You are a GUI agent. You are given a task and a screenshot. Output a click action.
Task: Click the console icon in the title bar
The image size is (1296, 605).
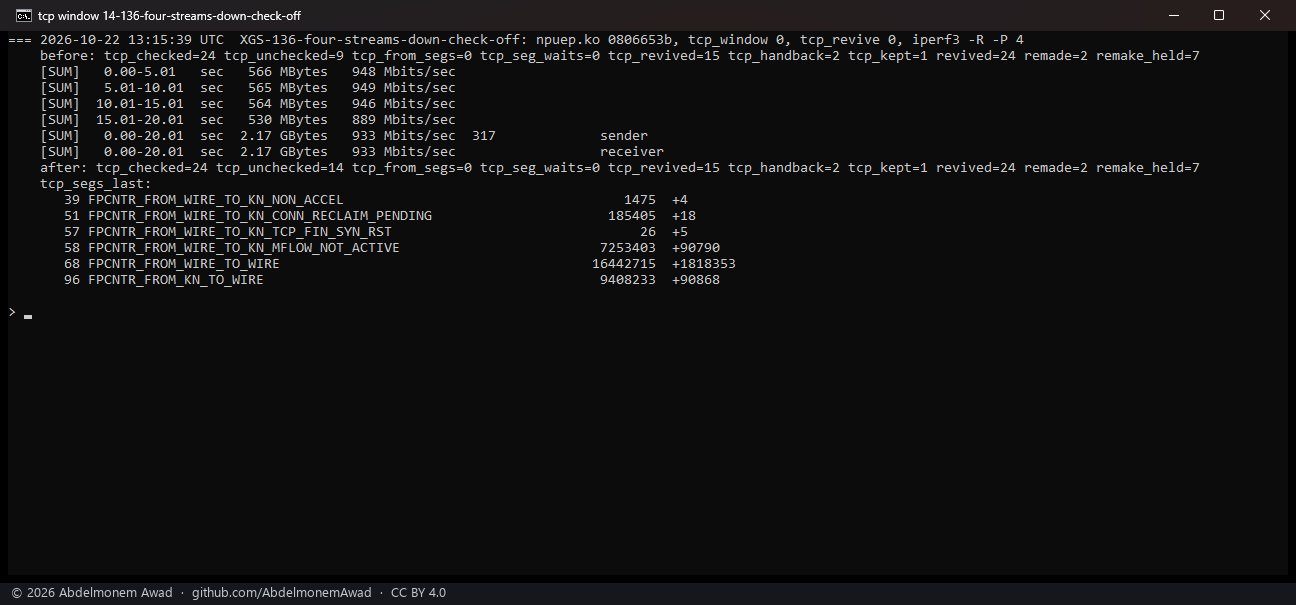coord(22,15)
